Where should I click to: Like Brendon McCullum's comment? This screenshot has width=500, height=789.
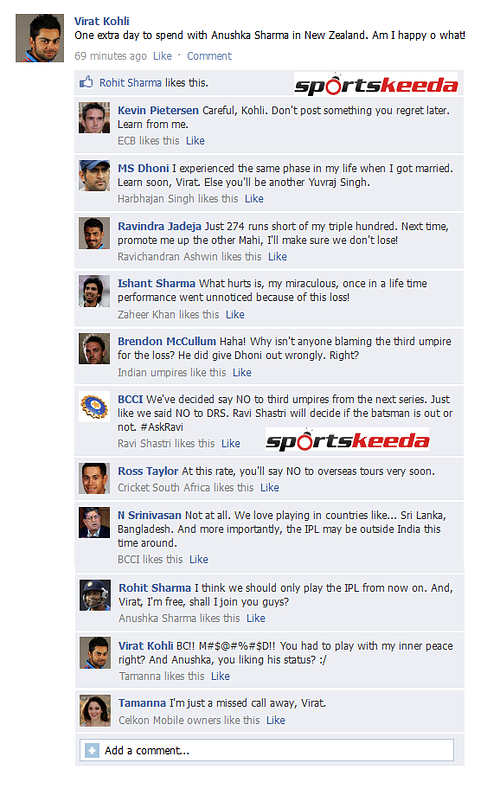tap(242, 372)
